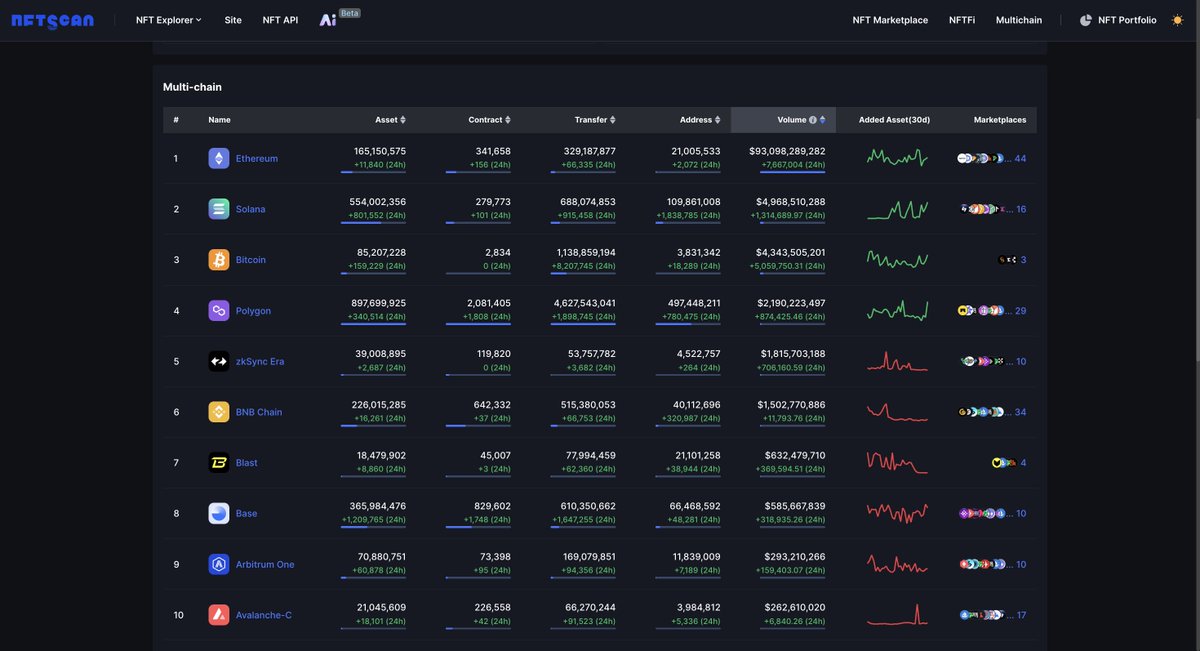Select the Avalanche-C logo icon
This screenshot has width=1200, height=651.
(219, 615)
